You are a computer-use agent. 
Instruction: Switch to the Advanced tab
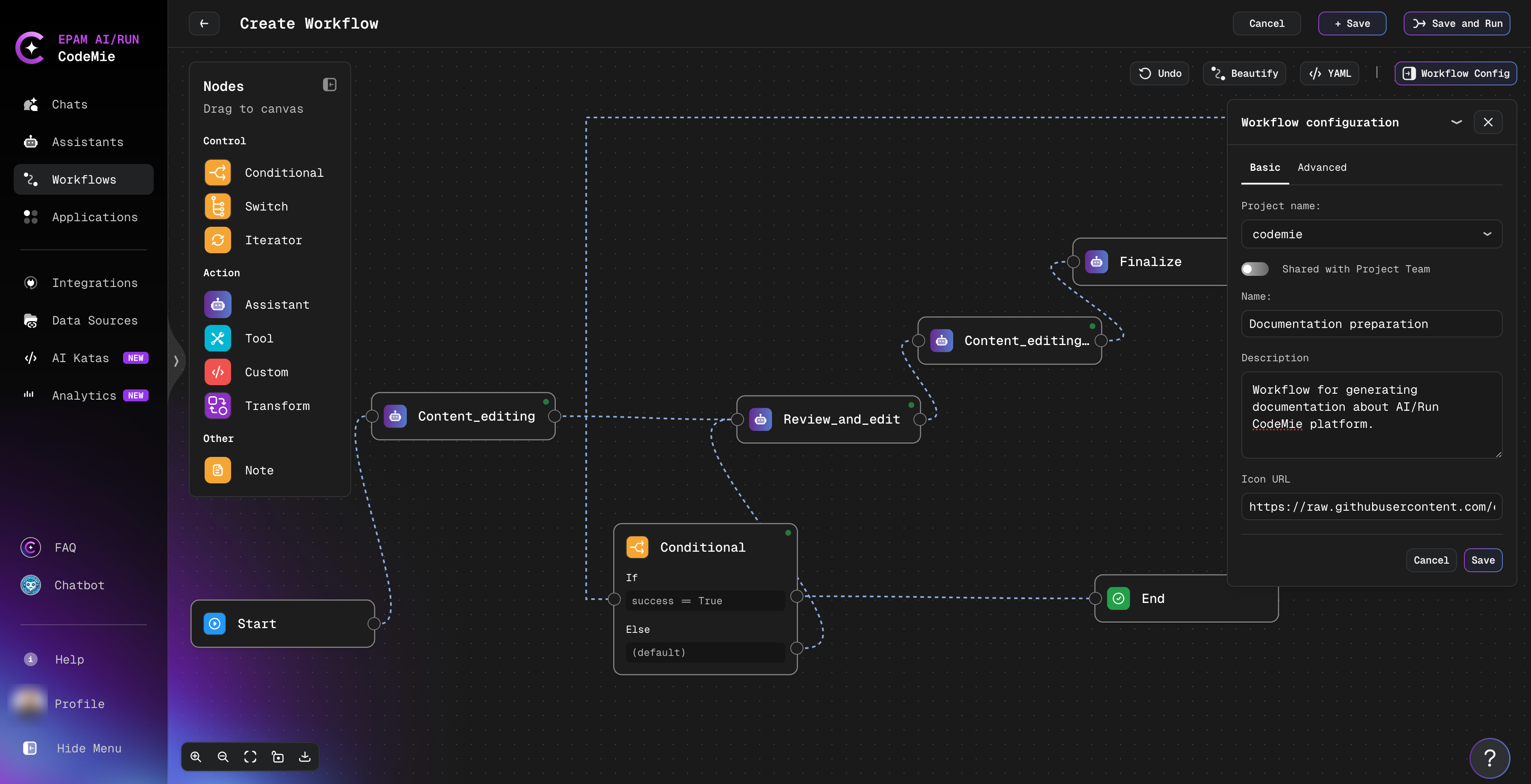1322,167
